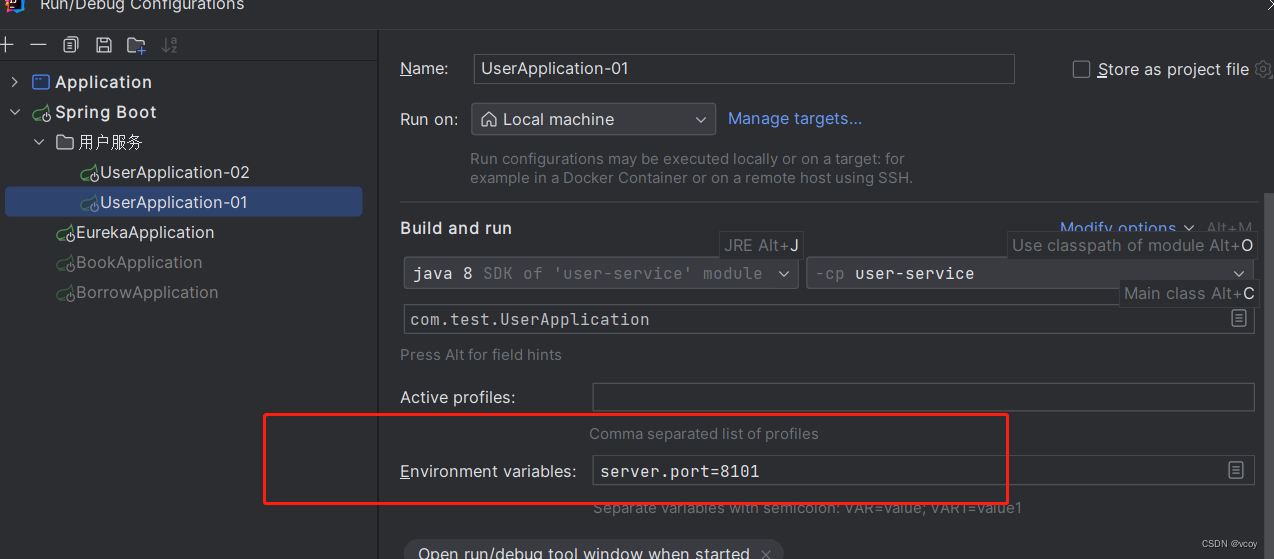
Task: Click the Application type icon in the tree
Action: click(x=41, y=82)
